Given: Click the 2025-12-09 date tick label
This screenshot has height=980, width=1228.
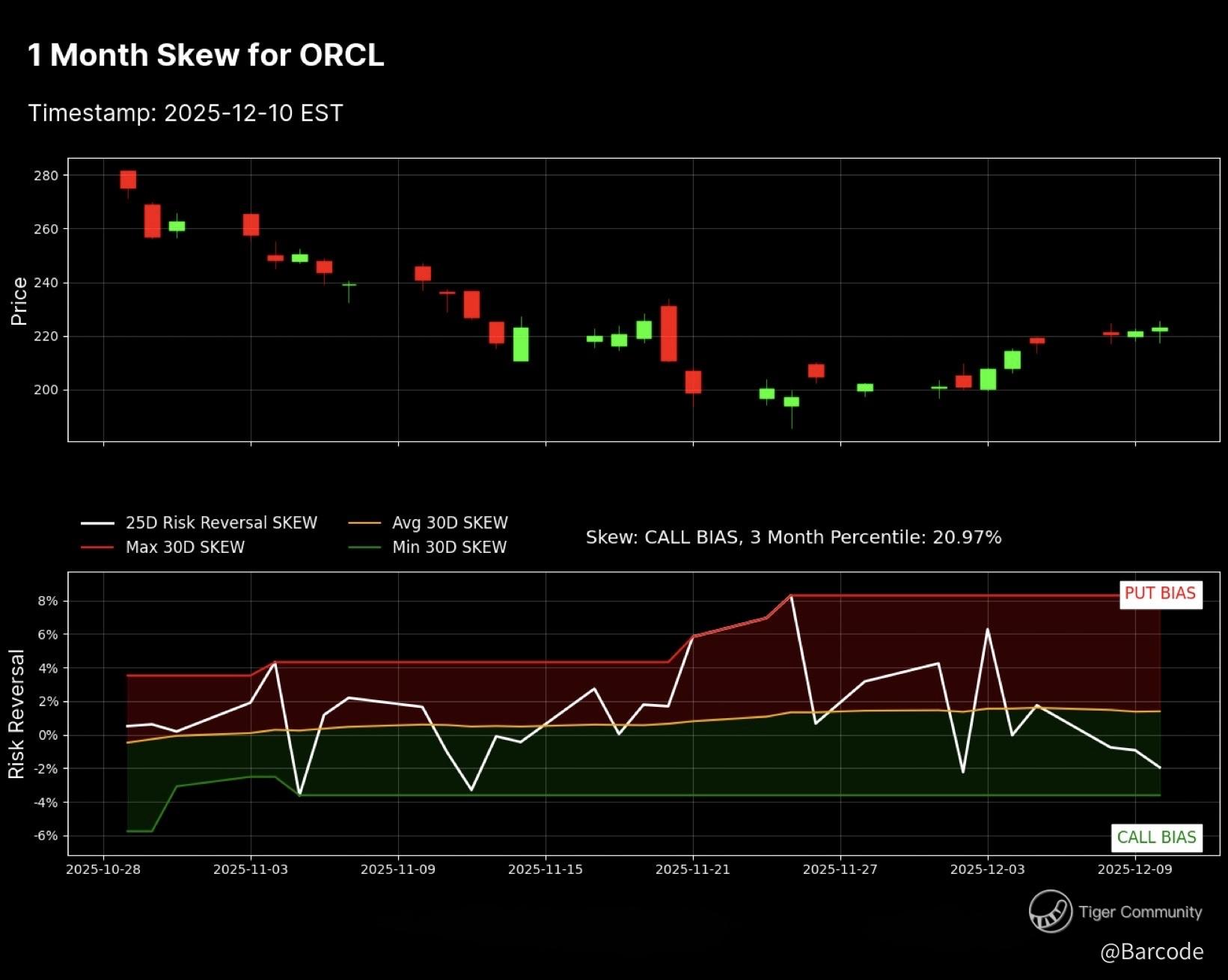Looking at the screenshot, I should 1135,869.
